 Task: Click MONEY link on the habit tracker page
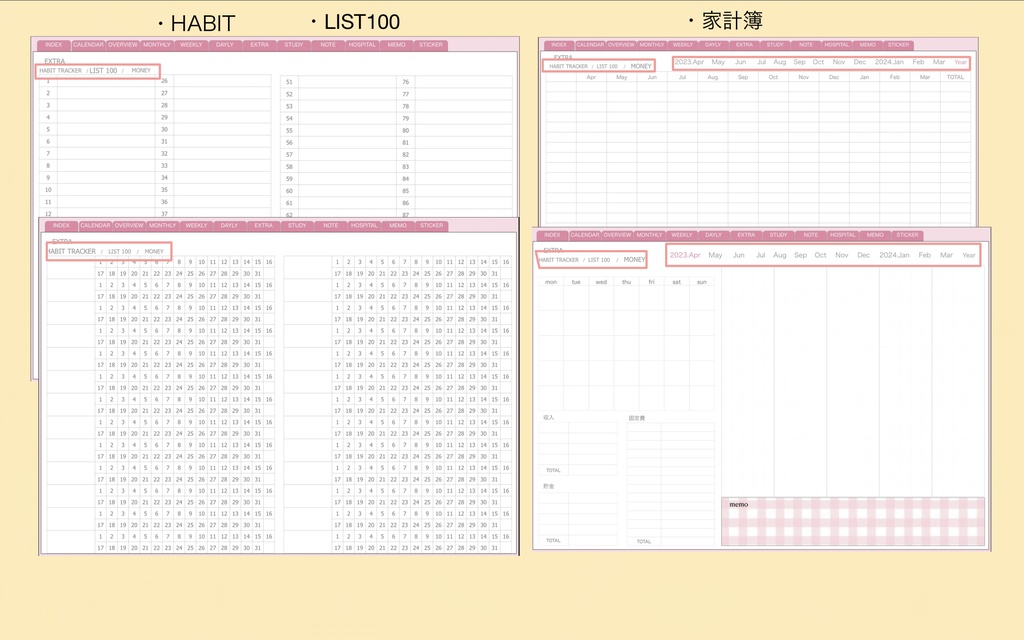(154, 251)
